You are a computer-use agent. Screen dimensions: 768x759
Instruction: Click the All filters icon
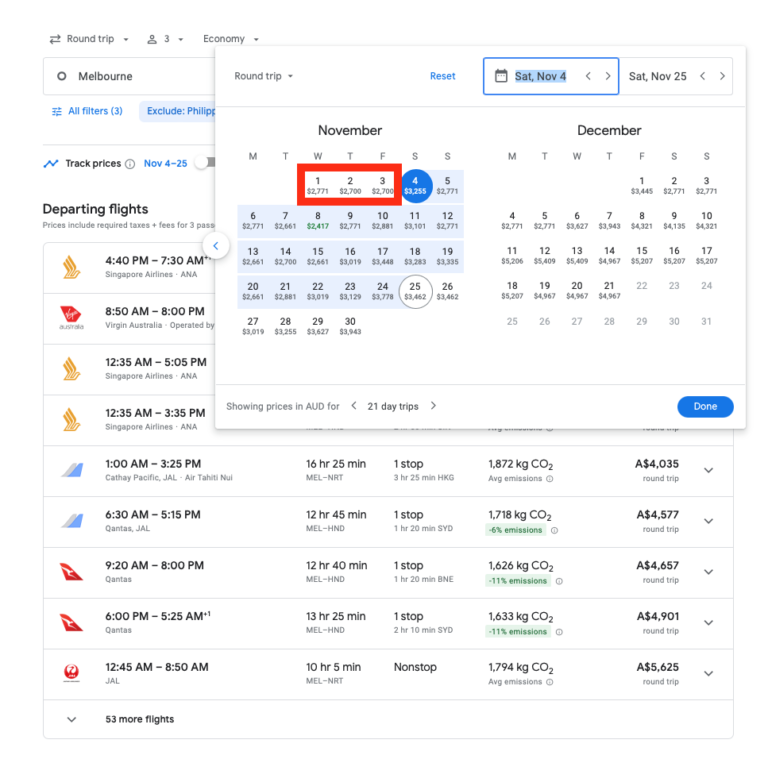coord(57,111)
